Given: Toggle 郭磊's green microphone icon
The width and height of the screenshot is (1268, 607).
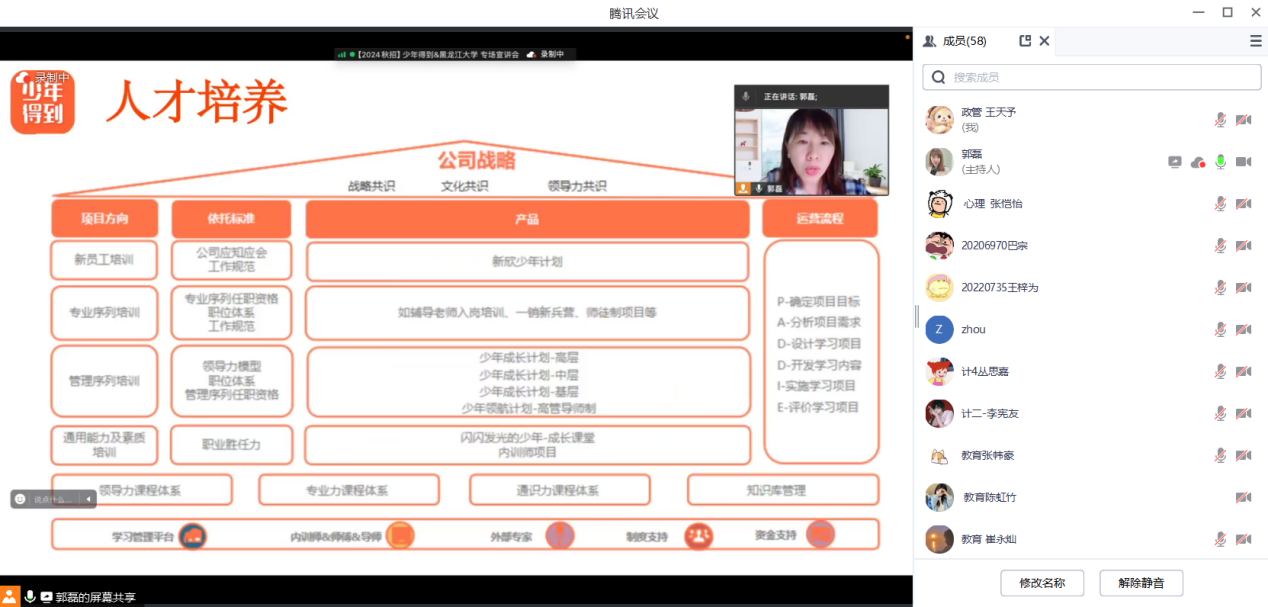Looking at the screenshot, I should (x=1220, y=162).
